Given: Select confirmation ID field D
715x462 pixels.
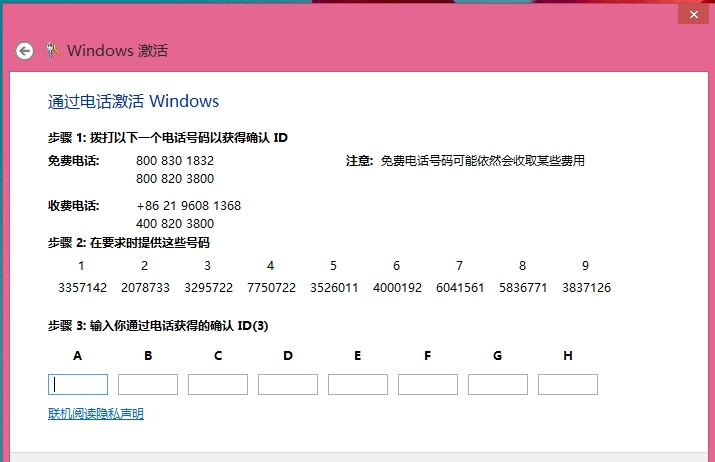Looking at the screenshot, I should click(x=288, y=384).
